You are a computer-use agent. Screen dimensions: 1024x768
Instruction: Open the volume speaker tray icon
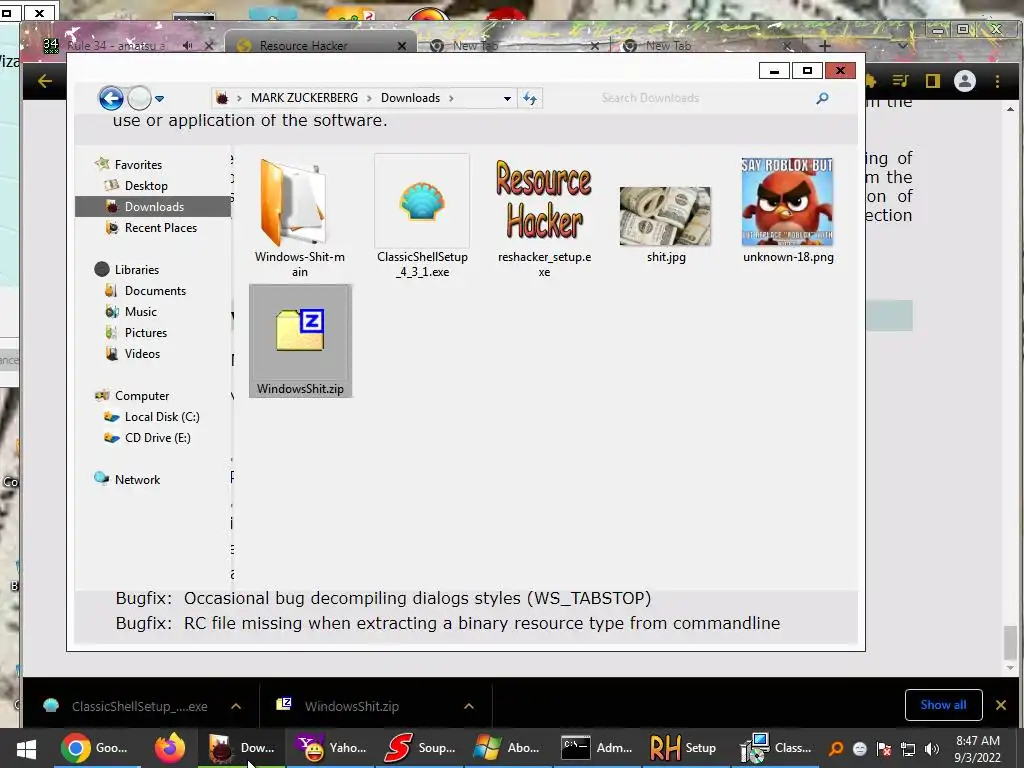pyautogui.click(x=932, y=749)
